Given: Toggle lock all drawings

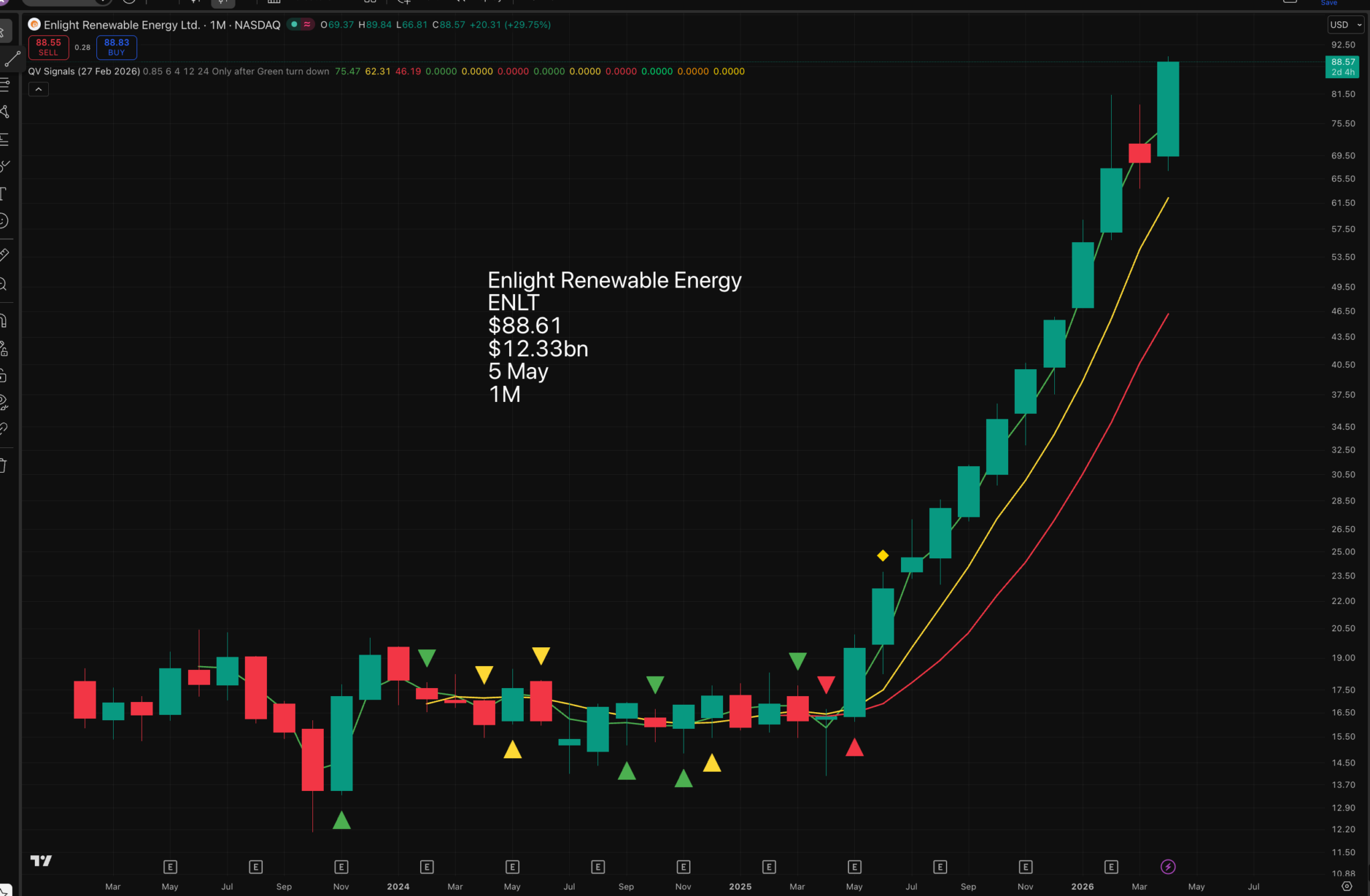Looking at the screenshot, I should click(4, 376).
